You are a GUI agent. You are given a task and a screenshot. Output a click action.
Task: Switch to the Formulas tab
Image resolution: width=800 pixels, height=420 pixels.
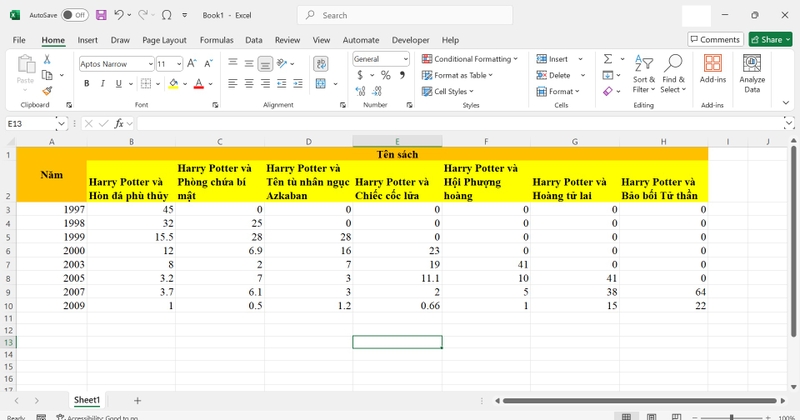coord(216,40)
